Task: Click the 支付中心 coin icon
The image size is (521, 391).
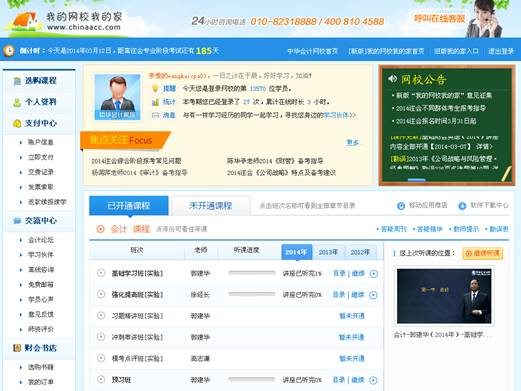Action: tap(17, 124)
